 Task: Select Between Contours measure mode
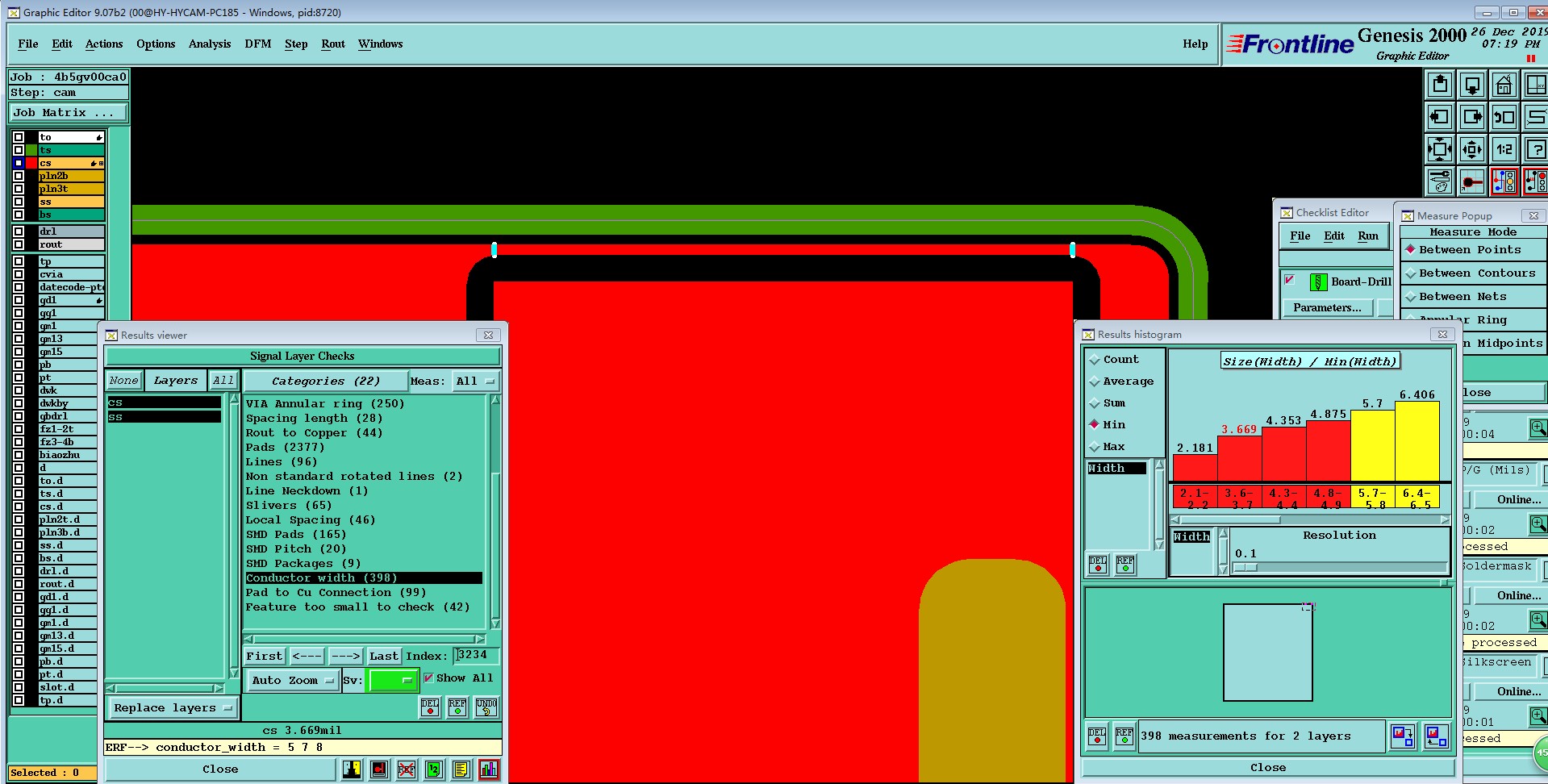point(1471,273)
